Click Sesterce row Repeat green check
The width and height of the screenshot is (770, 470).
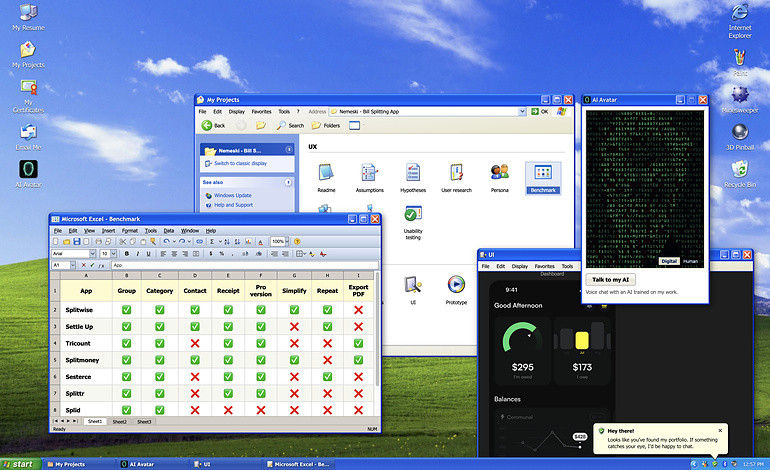click(328, 377)
